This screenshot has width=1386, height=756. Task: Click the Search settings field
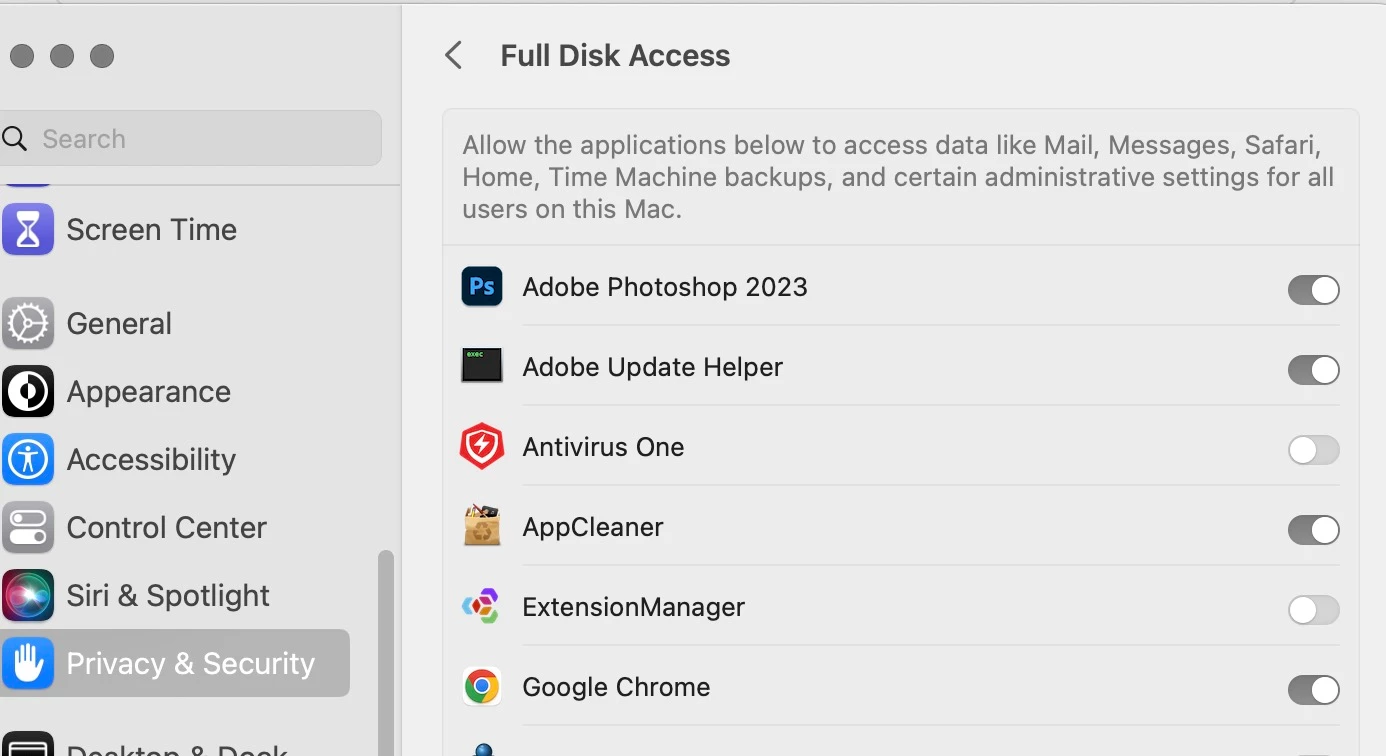coord(190,138)
